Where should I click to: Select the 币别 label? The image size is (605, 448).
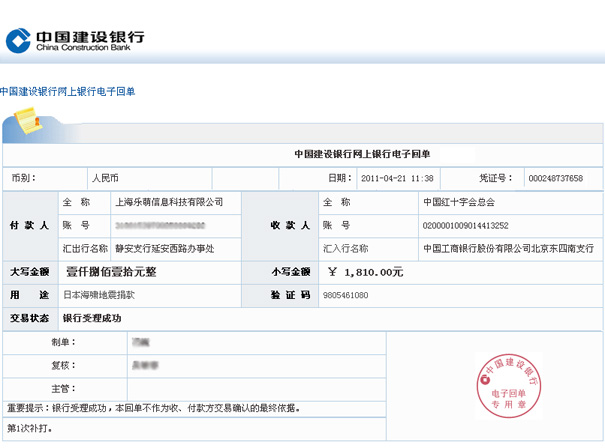point(24,178)
